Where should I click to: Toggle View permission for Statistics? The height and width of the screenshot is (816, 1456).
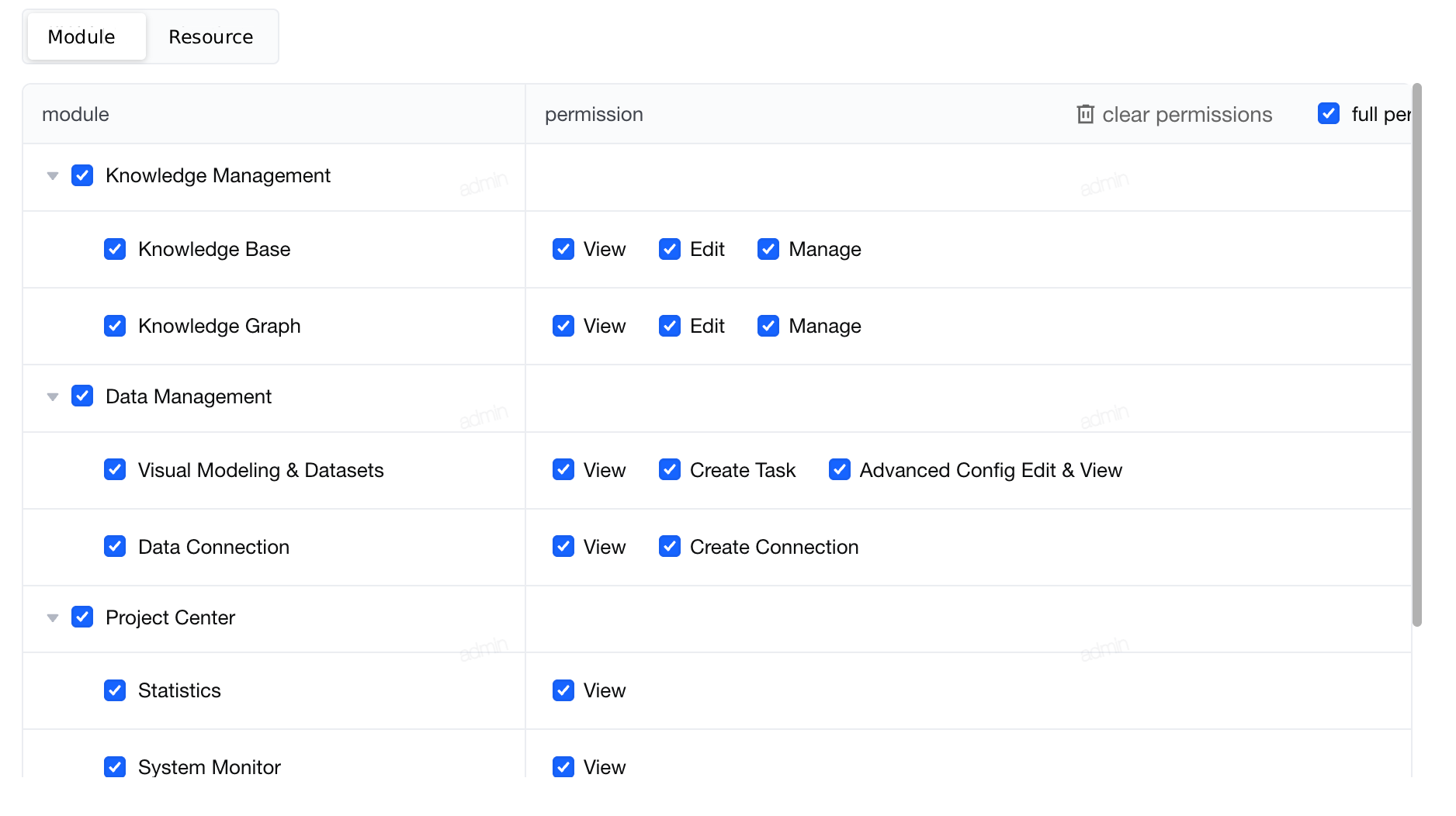[x=563, y=690]
